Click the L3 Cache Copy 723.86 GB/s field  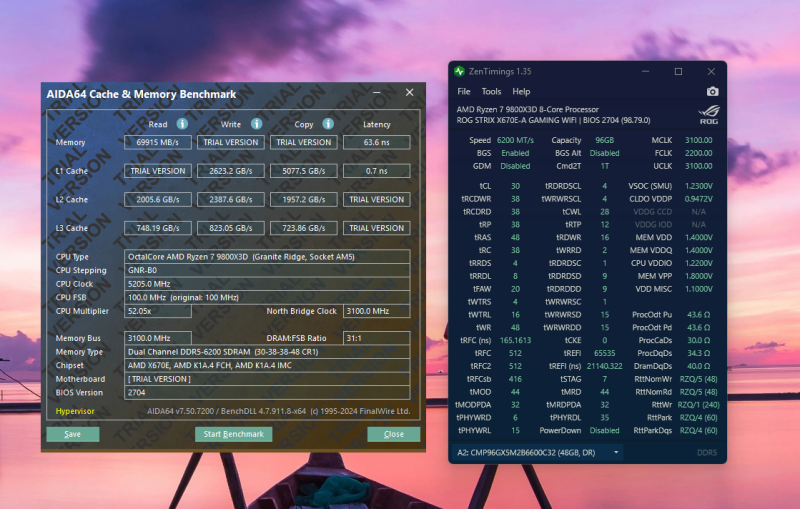tap(304, 228)
